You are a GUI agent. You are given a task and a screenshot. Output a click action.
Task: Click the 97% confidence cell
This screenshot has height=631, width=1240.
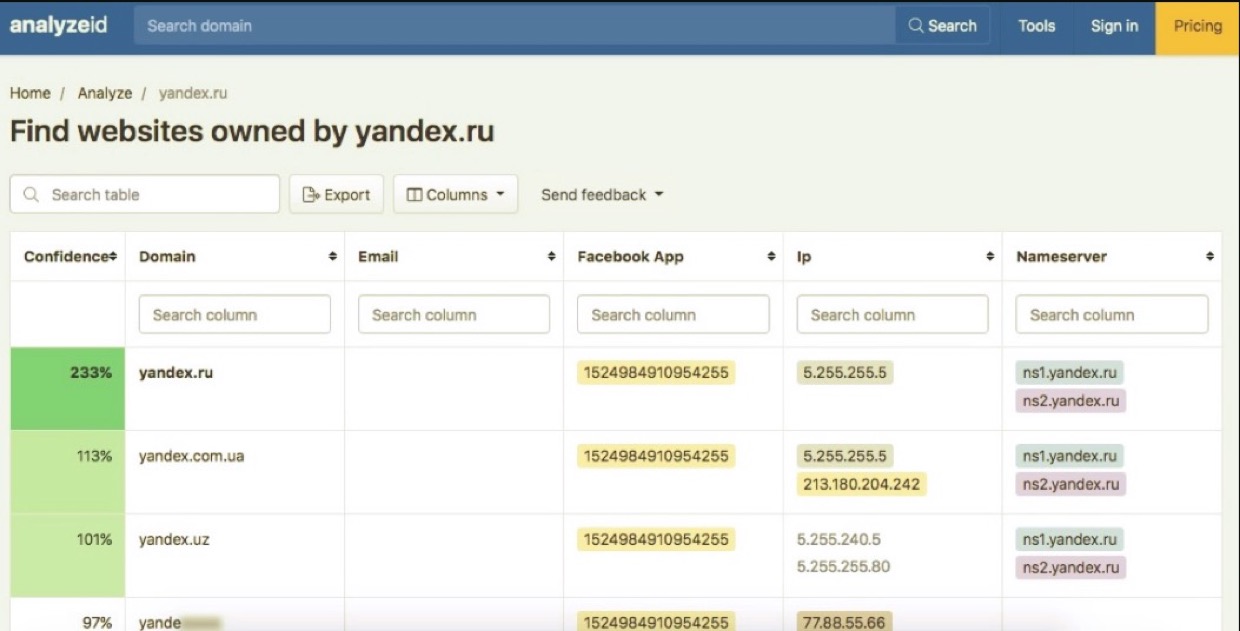(68, 614)
